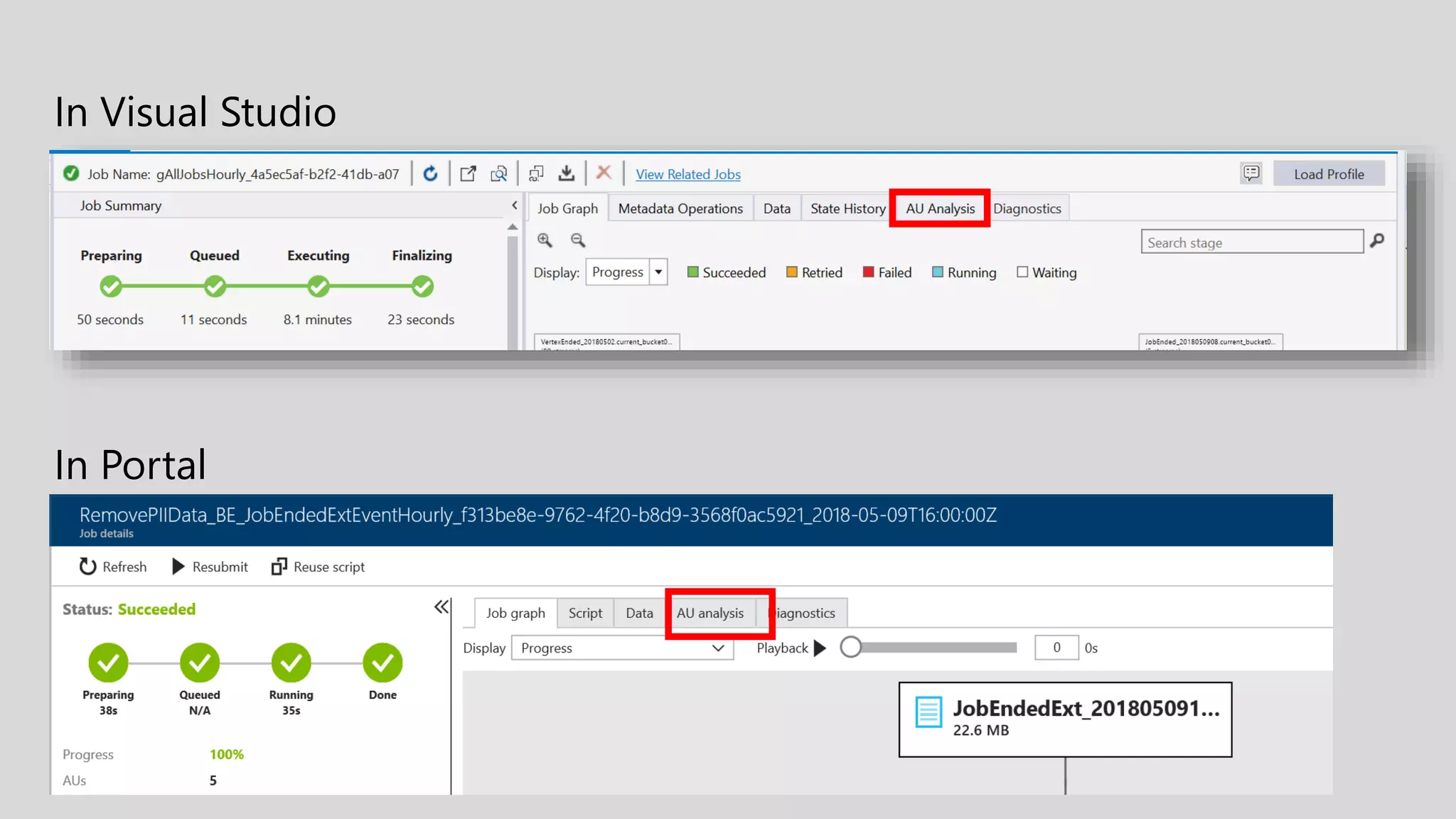Click the Portal Preparing 38s checkmark

tap(108, 663)
